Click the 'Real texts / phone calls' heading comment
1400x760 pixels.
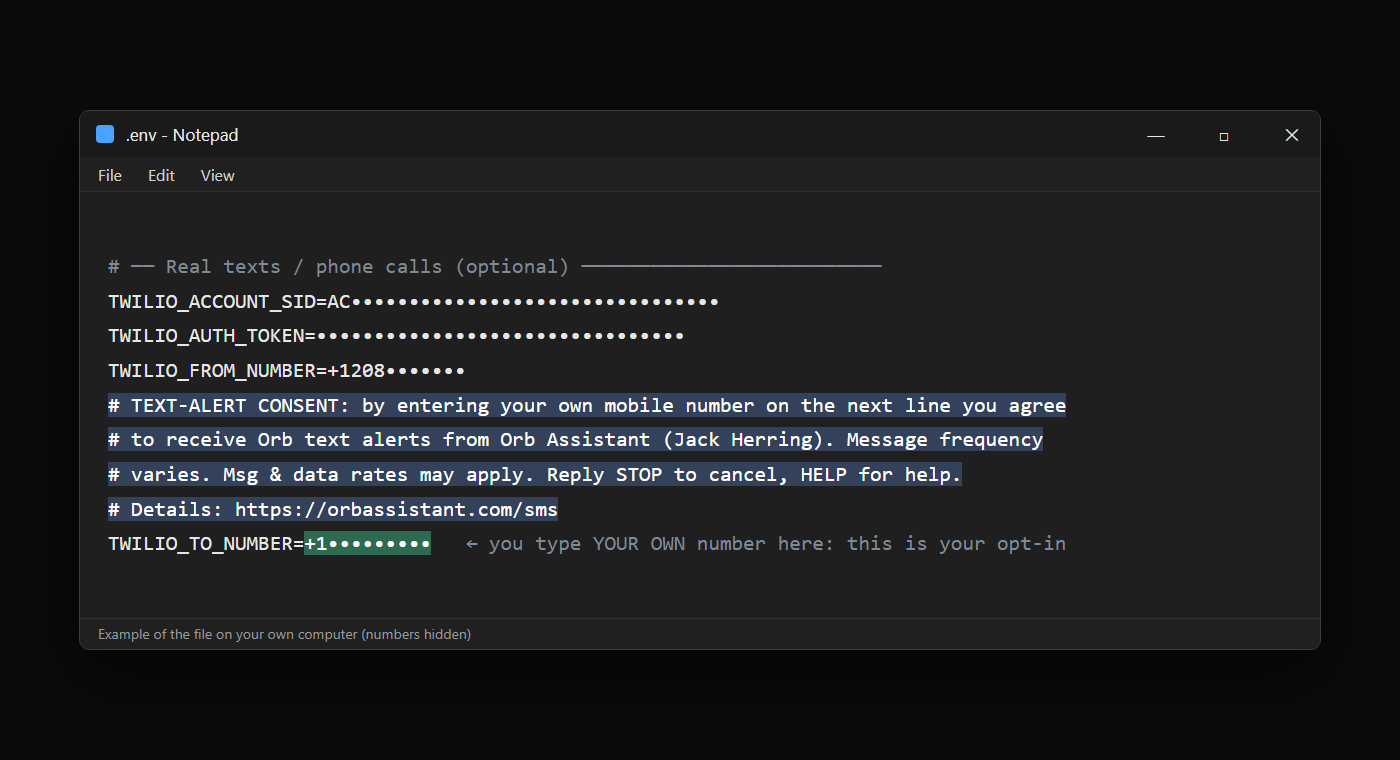pyautogui.click(x=495, y=267)
